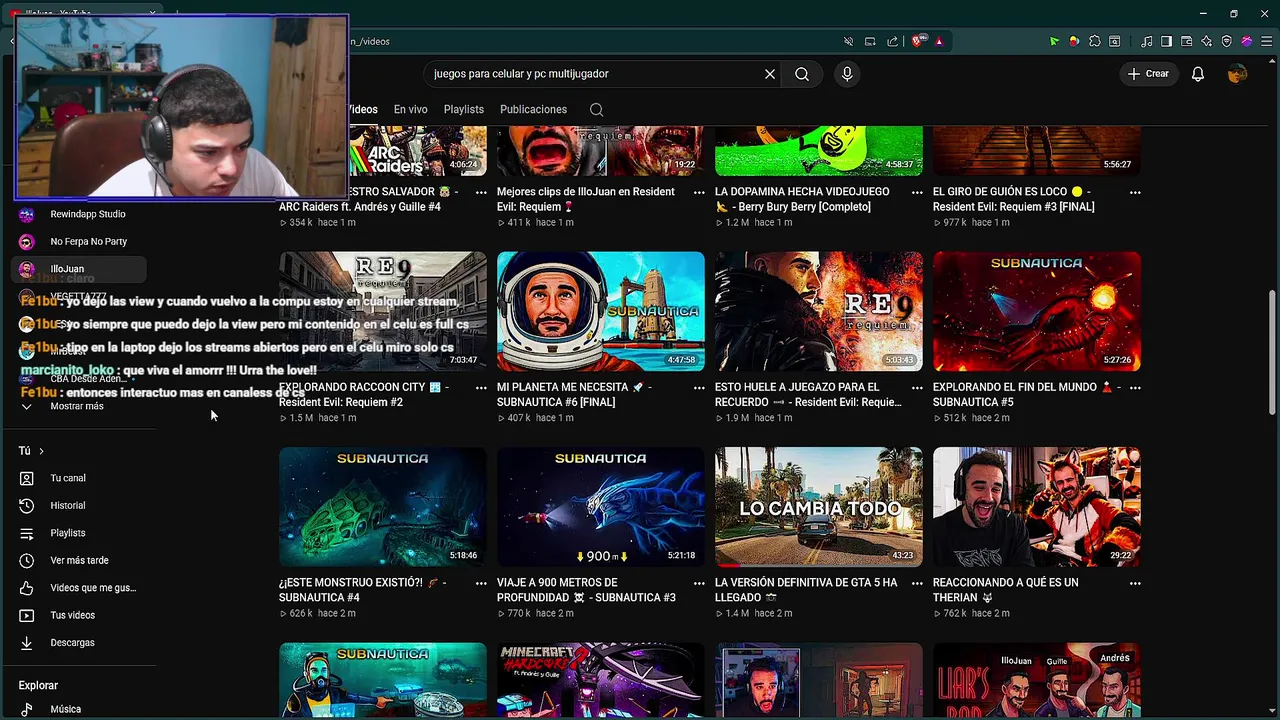The height and width of the screenshot is (720, 1280).
Task: Open options for LA DOPAMINA HECHA VIDEOJUEGO video
Action: coord(917,192)
